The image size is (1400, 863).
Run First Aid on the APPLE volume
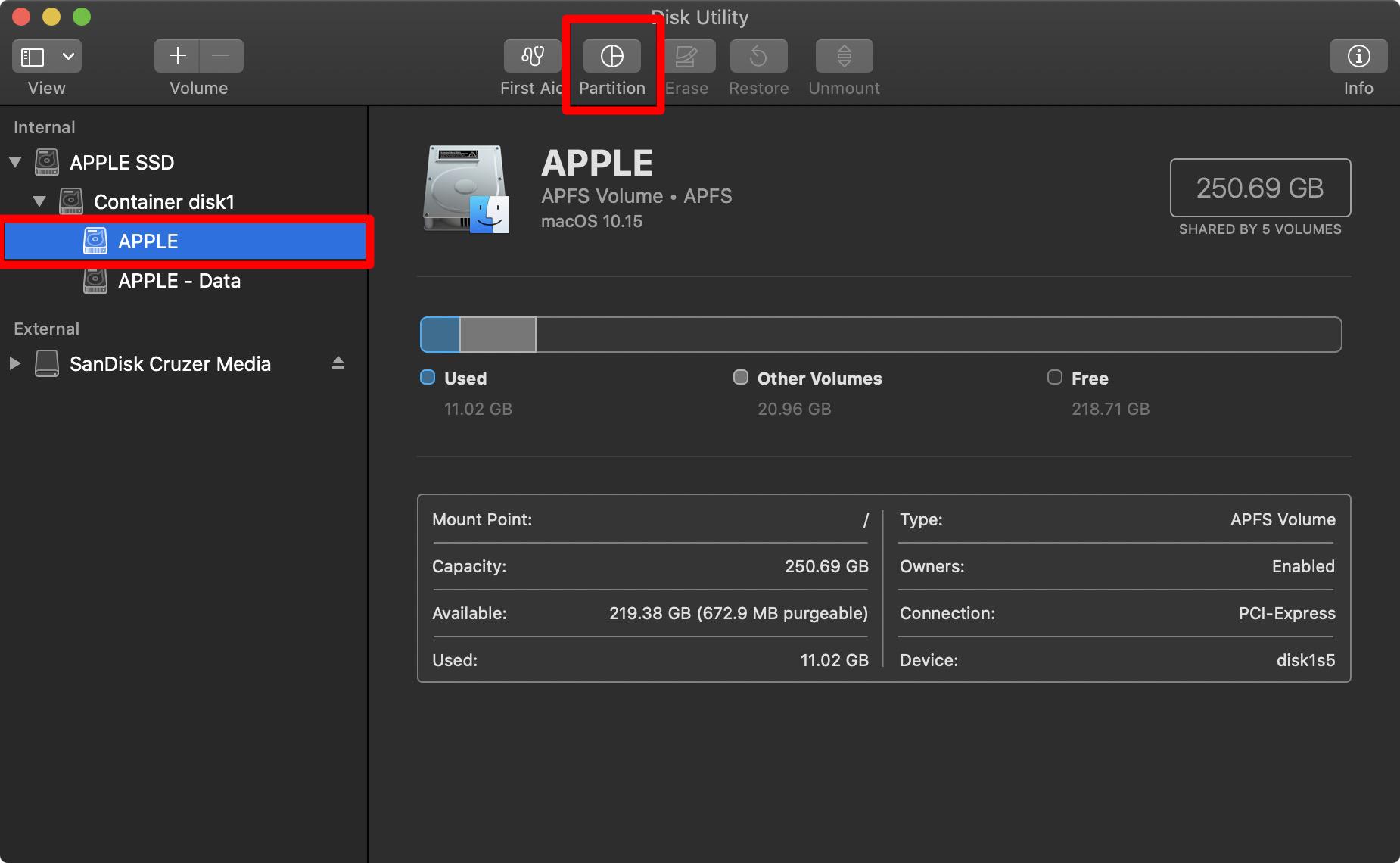[x=531, y=55]
